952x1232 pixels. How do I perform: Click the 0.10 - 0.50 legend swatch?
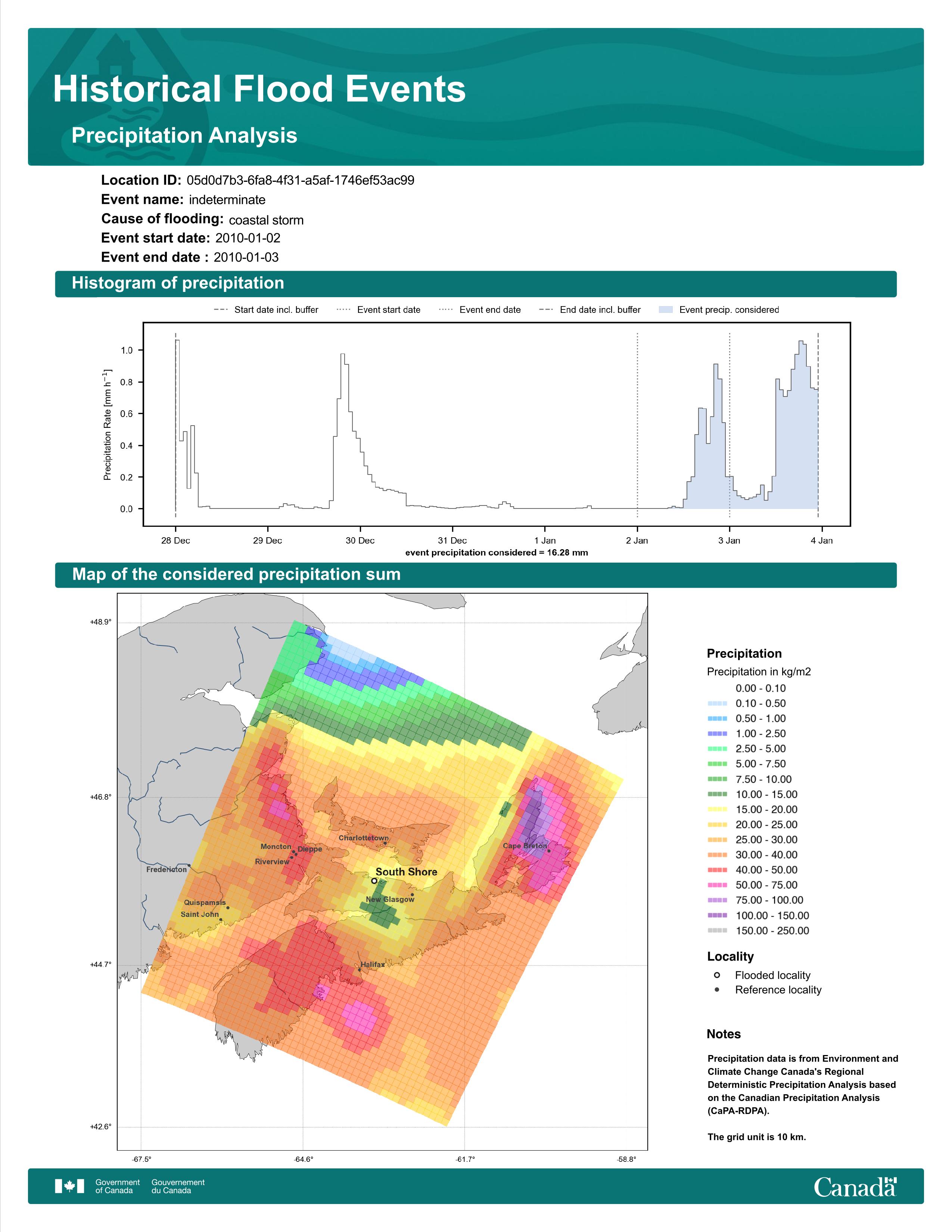(717, 703)
